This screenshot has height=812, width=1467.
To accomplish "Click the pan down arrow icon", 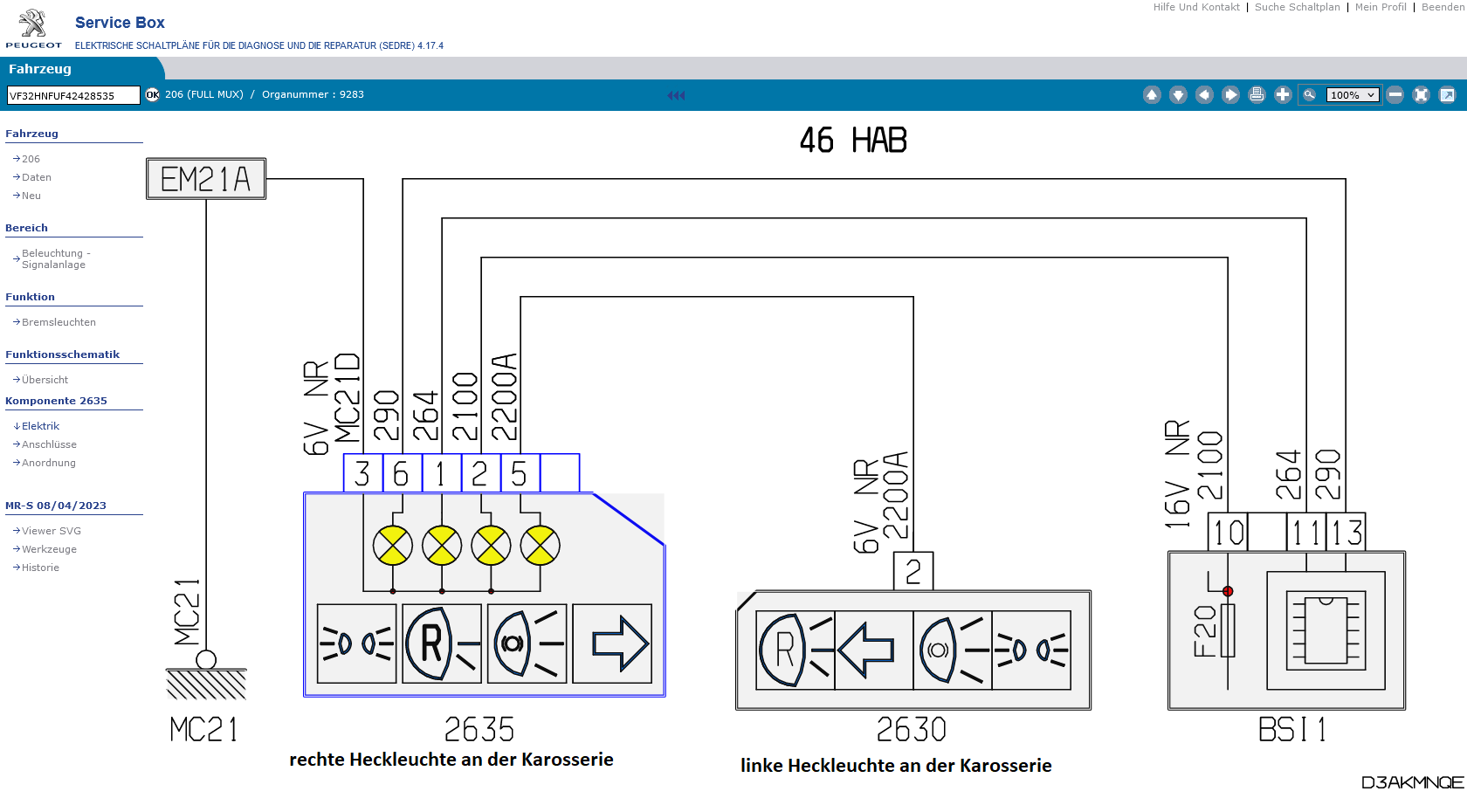I will 1178,95.
